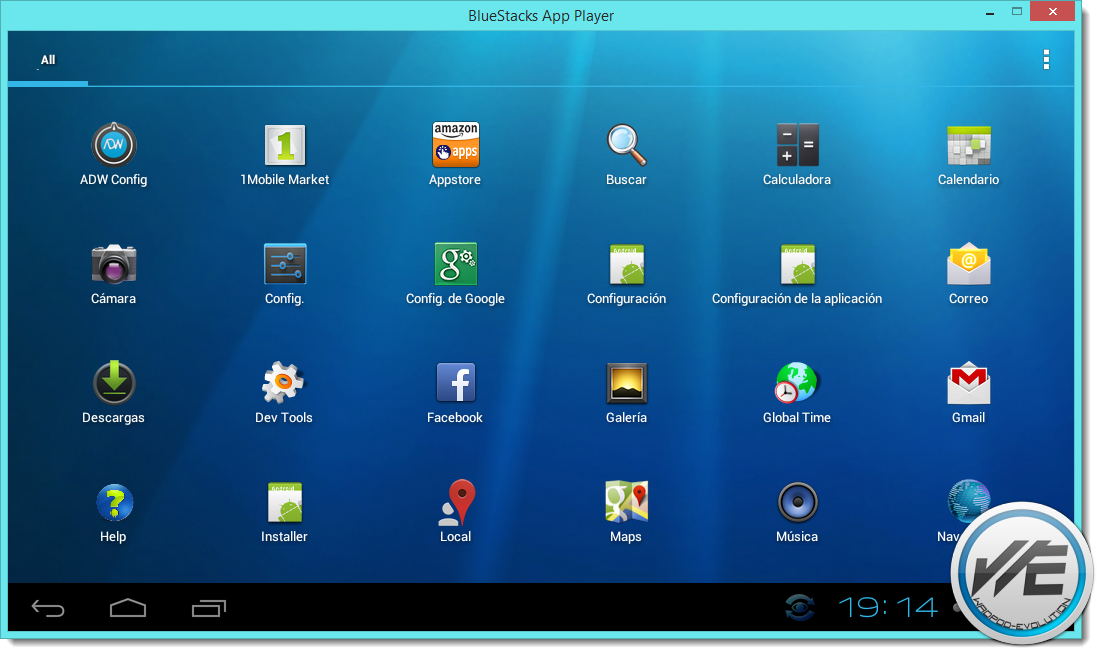Screen dimensions: 1097x654
Task: Open the Calendario app
Action: 968,145
